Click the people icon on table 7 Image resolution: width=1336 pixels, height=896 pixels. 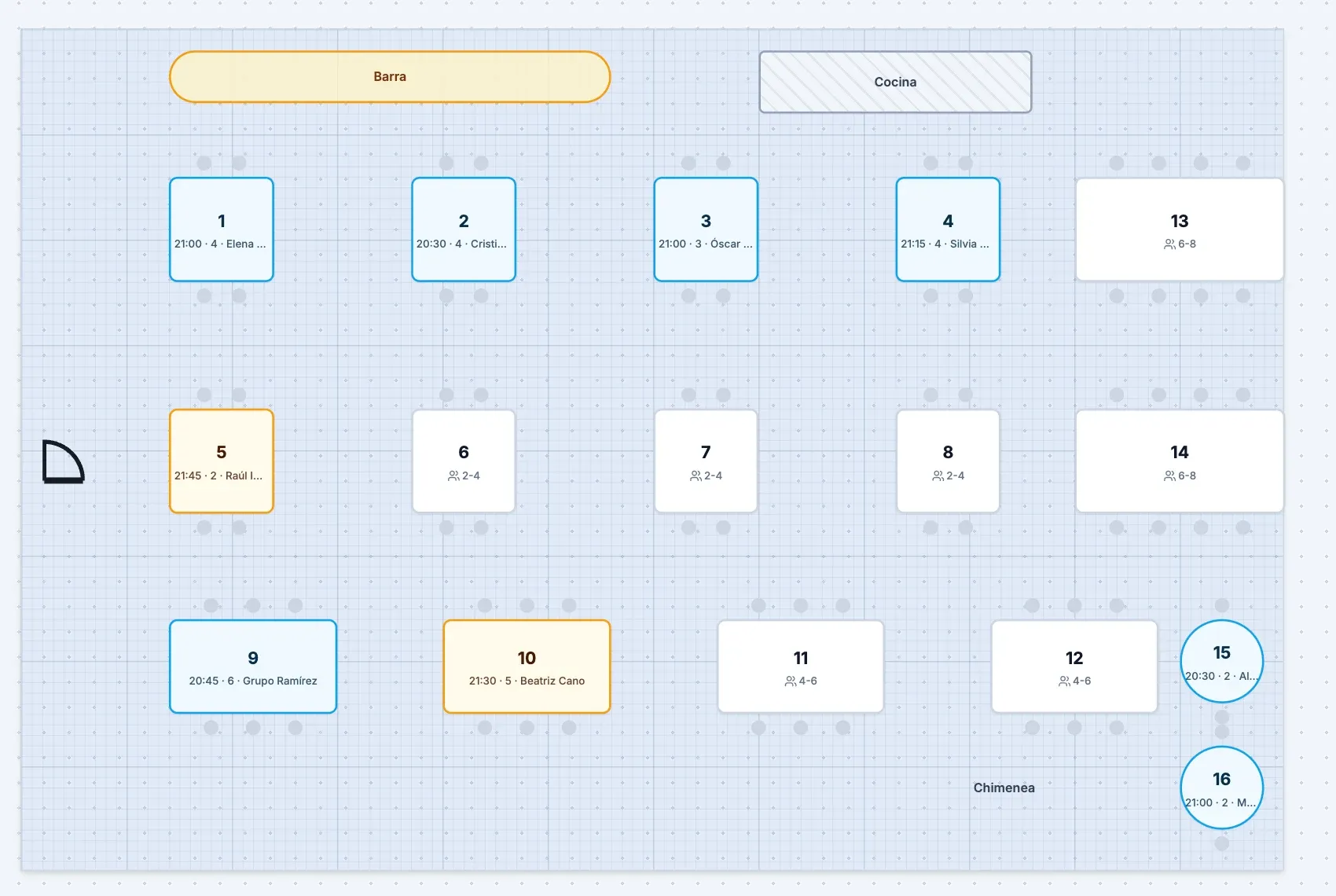pos(696,476)
